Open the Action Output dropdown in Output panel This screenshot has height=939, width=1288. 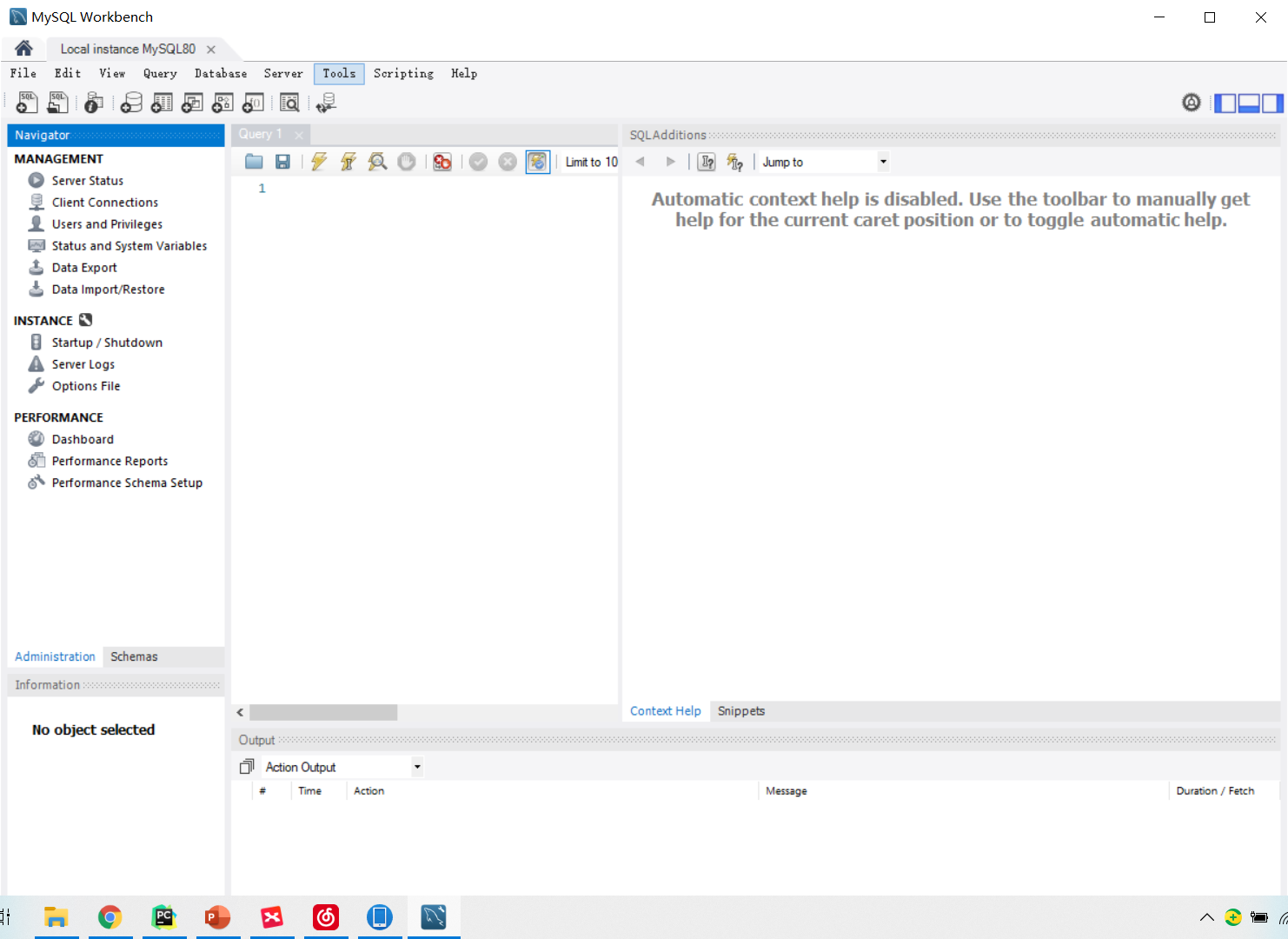pyautogui.click(x=417, y=766)
